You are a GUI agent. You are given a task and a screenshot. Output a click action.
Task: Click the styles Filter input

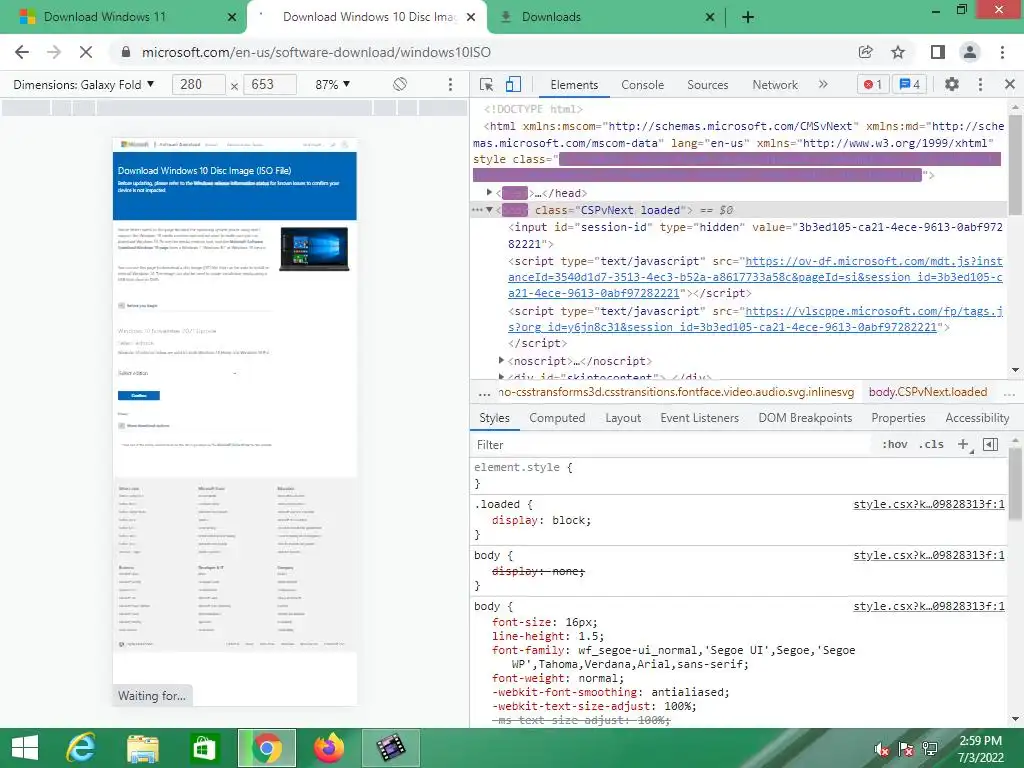tap(671, 445)
